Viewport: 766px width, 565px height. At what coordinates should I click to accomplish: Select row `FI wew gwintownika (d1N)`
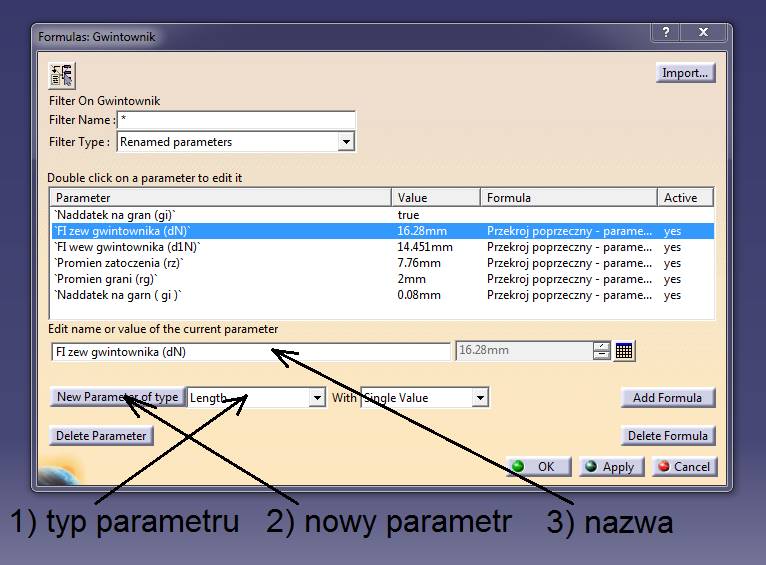click(382, 247)
